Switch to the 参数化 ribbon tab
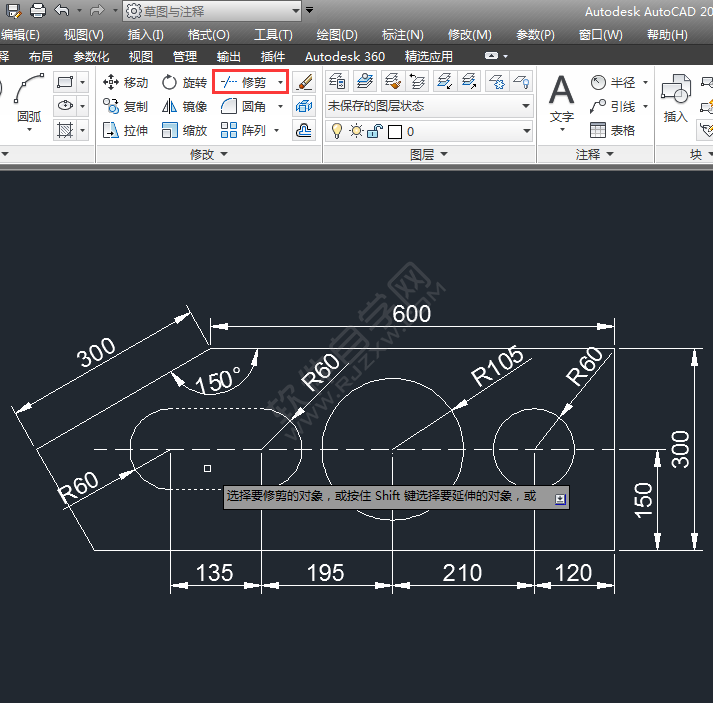The image size is (713, 703). (x=91, y=57)
